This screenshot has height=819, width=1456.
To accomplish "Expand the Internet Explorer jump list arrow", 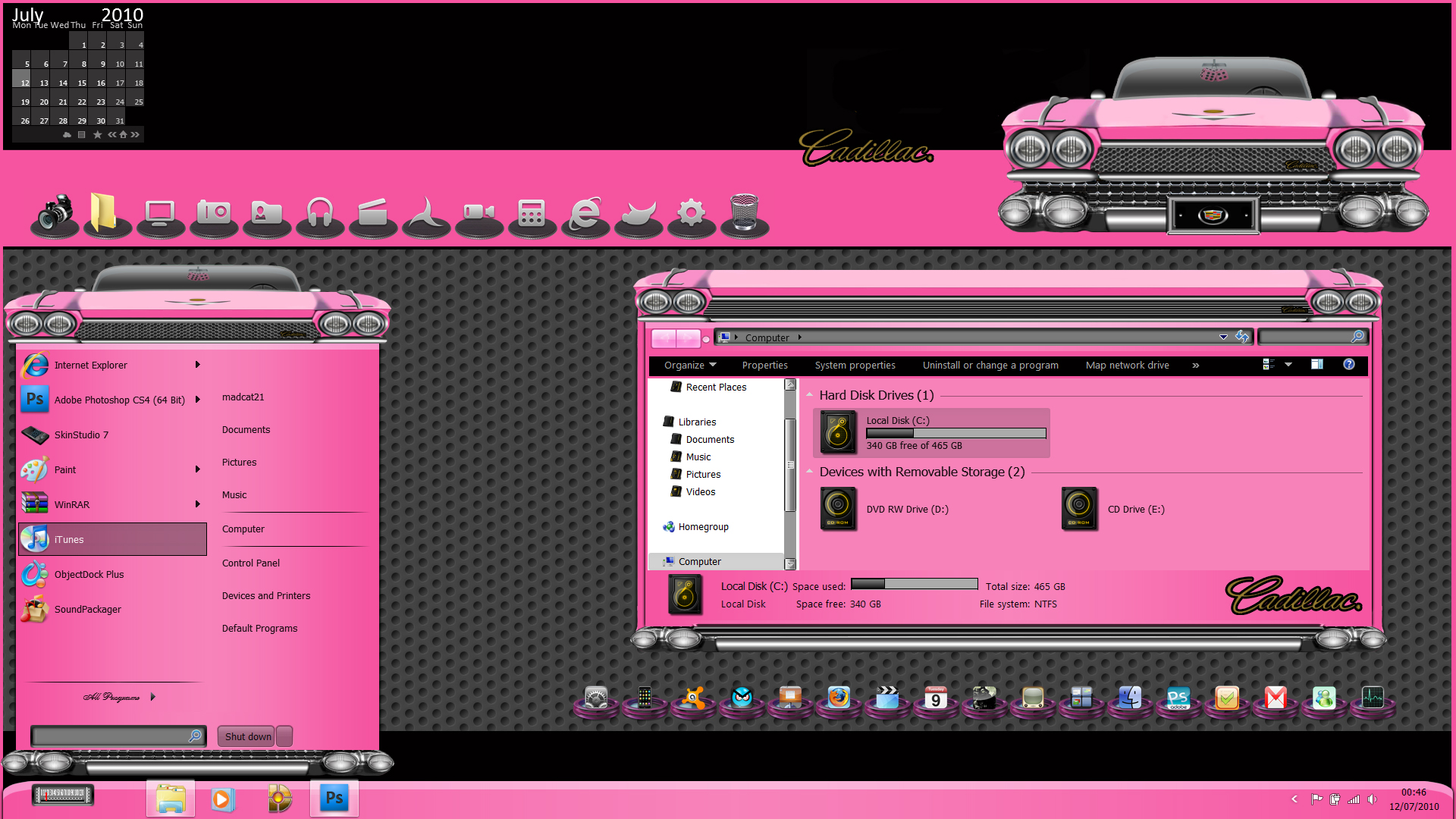I will 197,365.
